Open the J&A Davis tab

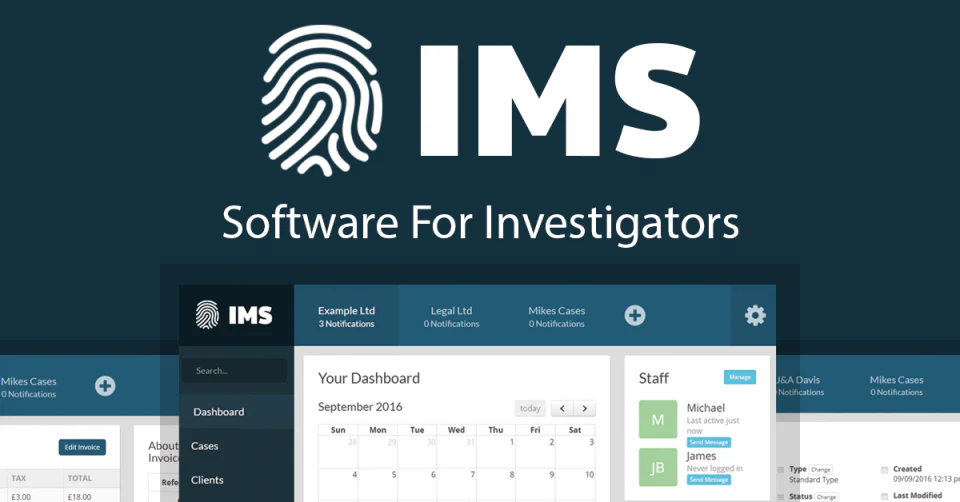pyautogui.click(x=798, y=385)
